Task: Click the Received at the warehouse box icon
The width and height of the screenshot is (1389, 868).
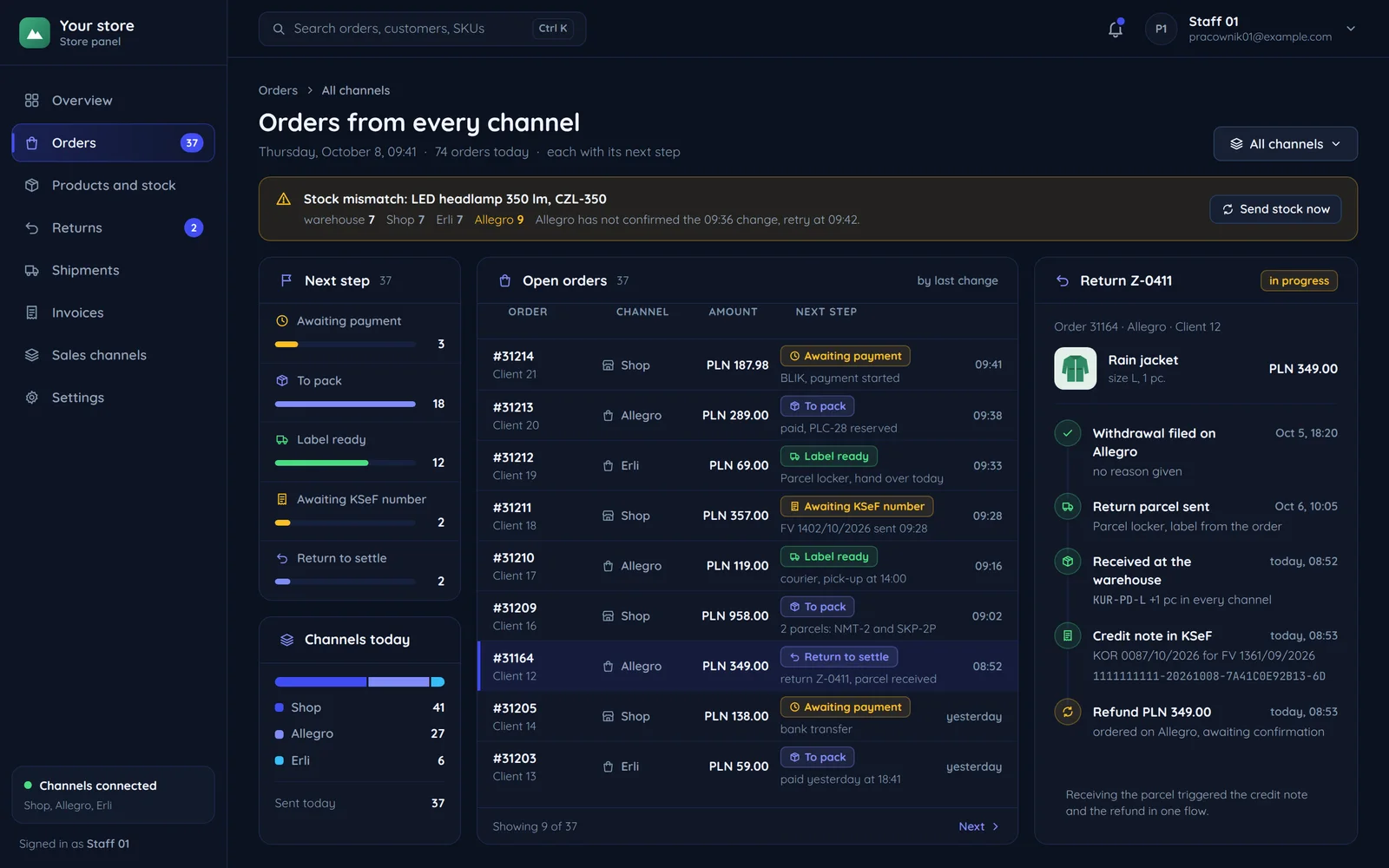Action: click(1068, 562)
